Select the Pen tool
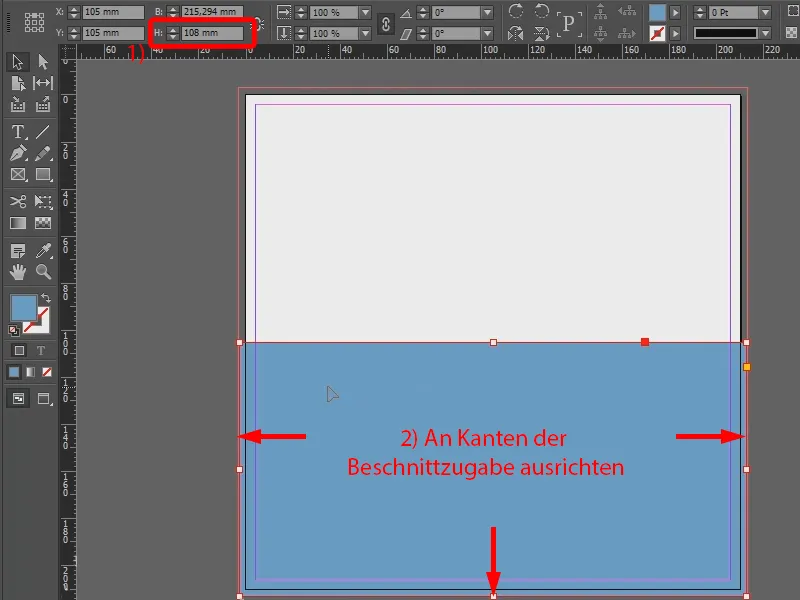 (x=17, y=152)
